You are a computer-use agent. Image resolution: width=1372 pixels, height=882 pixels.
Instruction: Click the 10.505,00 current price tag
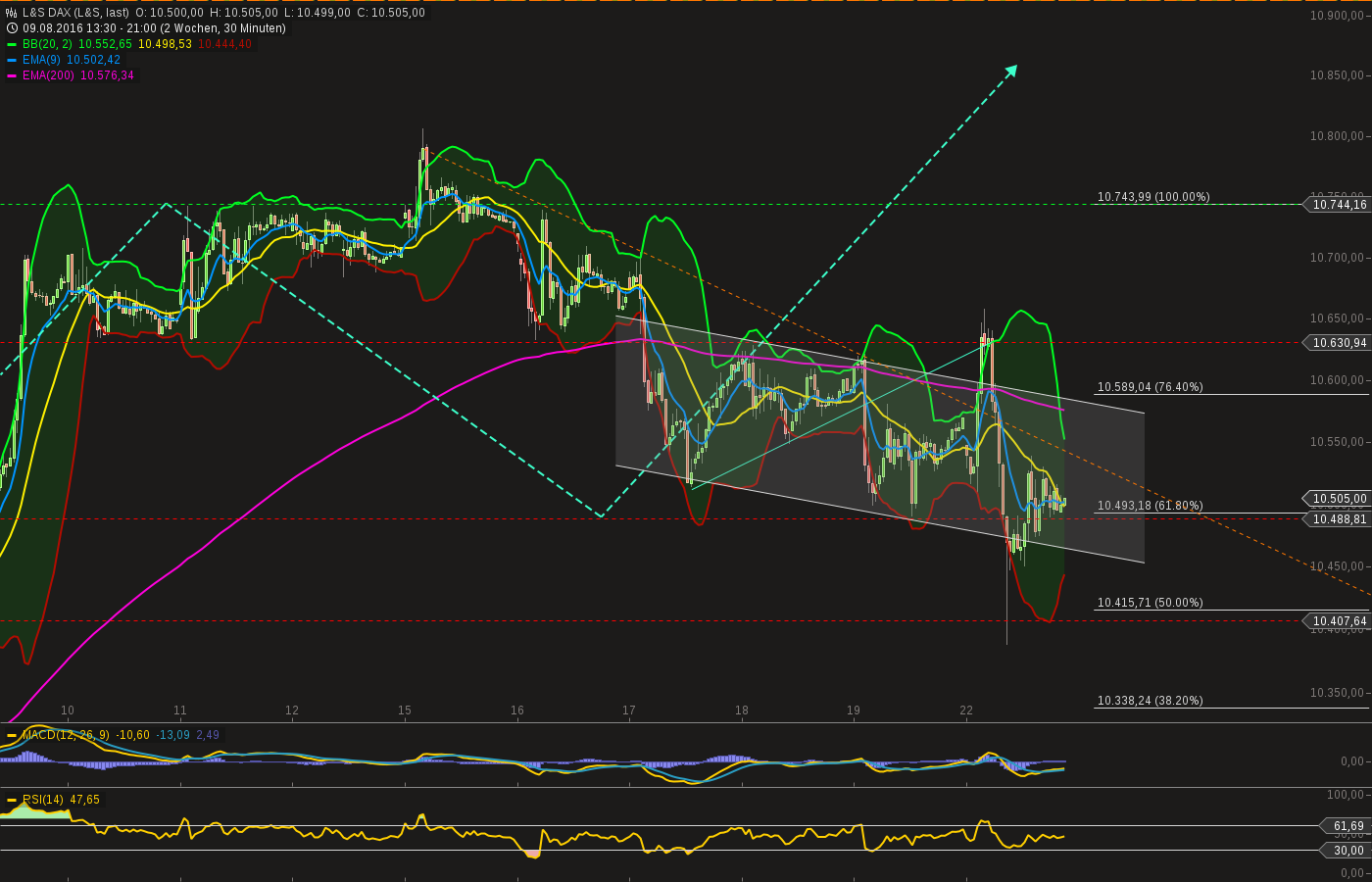[x=1338, y=499]
